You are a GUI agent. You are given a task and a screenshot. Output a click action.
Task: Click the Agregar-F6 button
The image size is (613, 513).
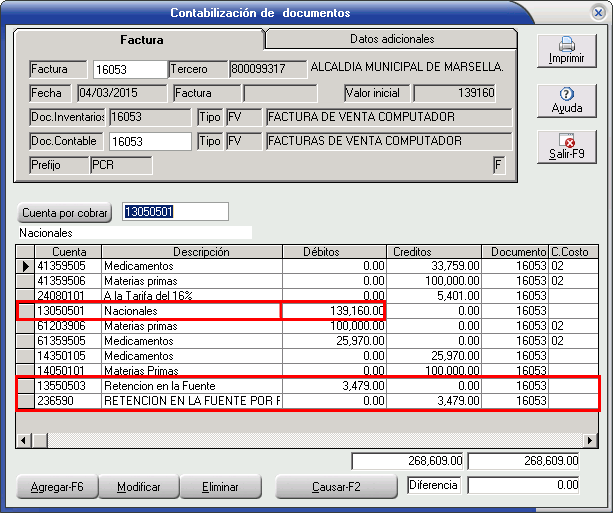point(58,487)
